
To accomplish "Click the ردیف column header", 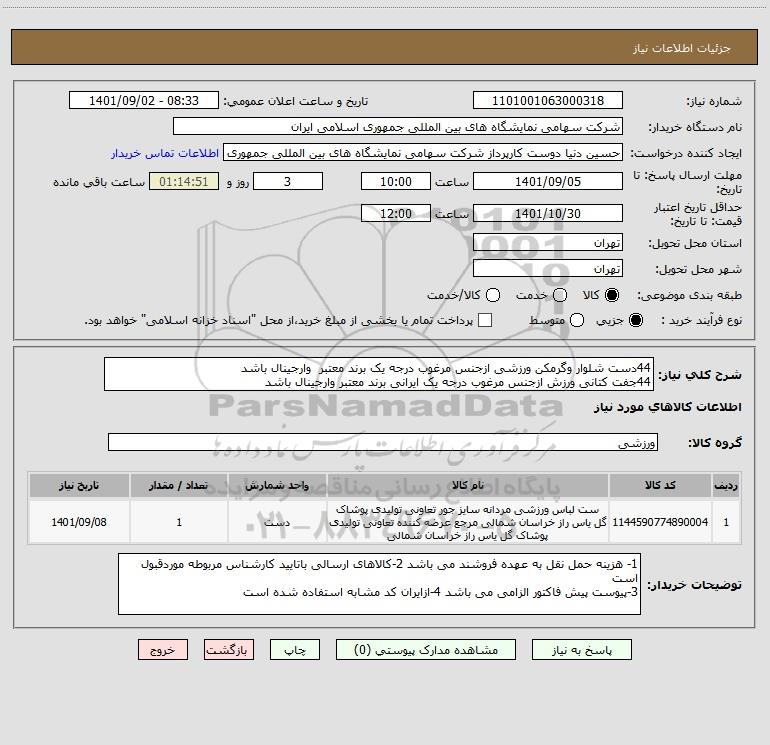I will 726,485.
